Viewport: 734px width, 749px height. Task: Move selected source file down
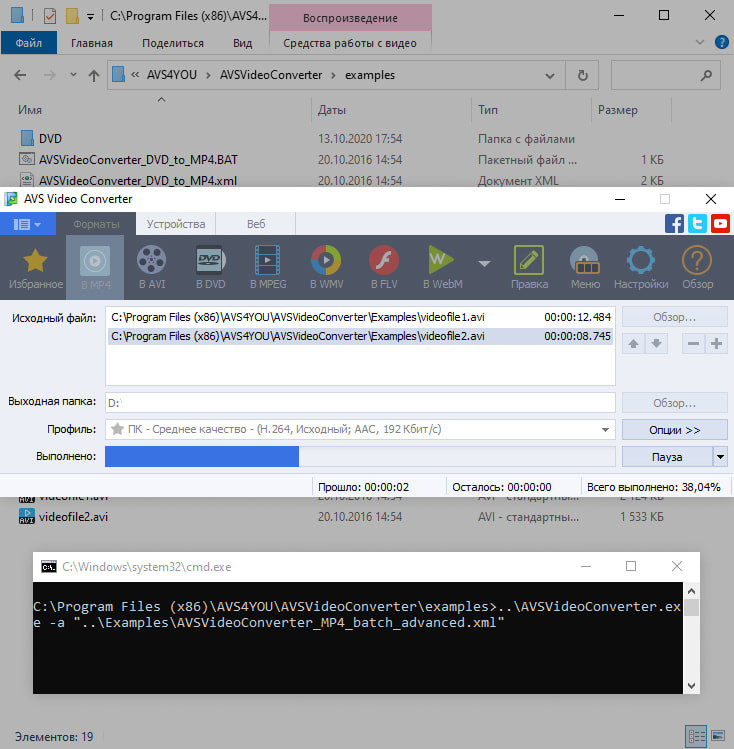click(657, 343)
